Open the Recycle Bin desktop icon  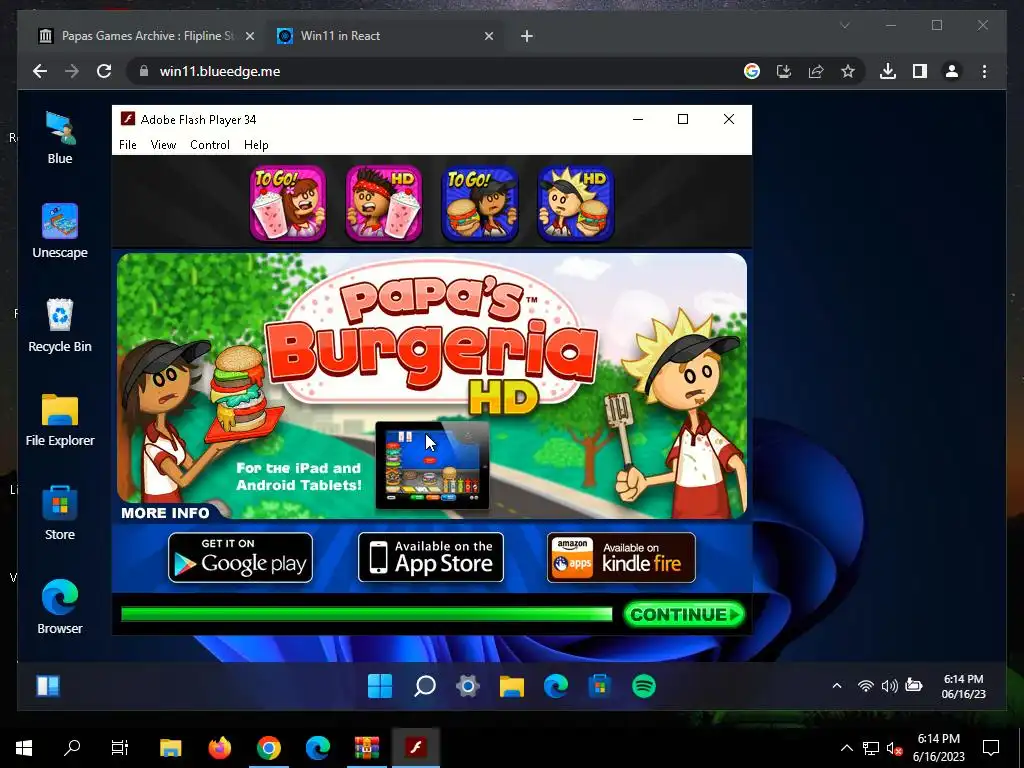coord(60,325)
